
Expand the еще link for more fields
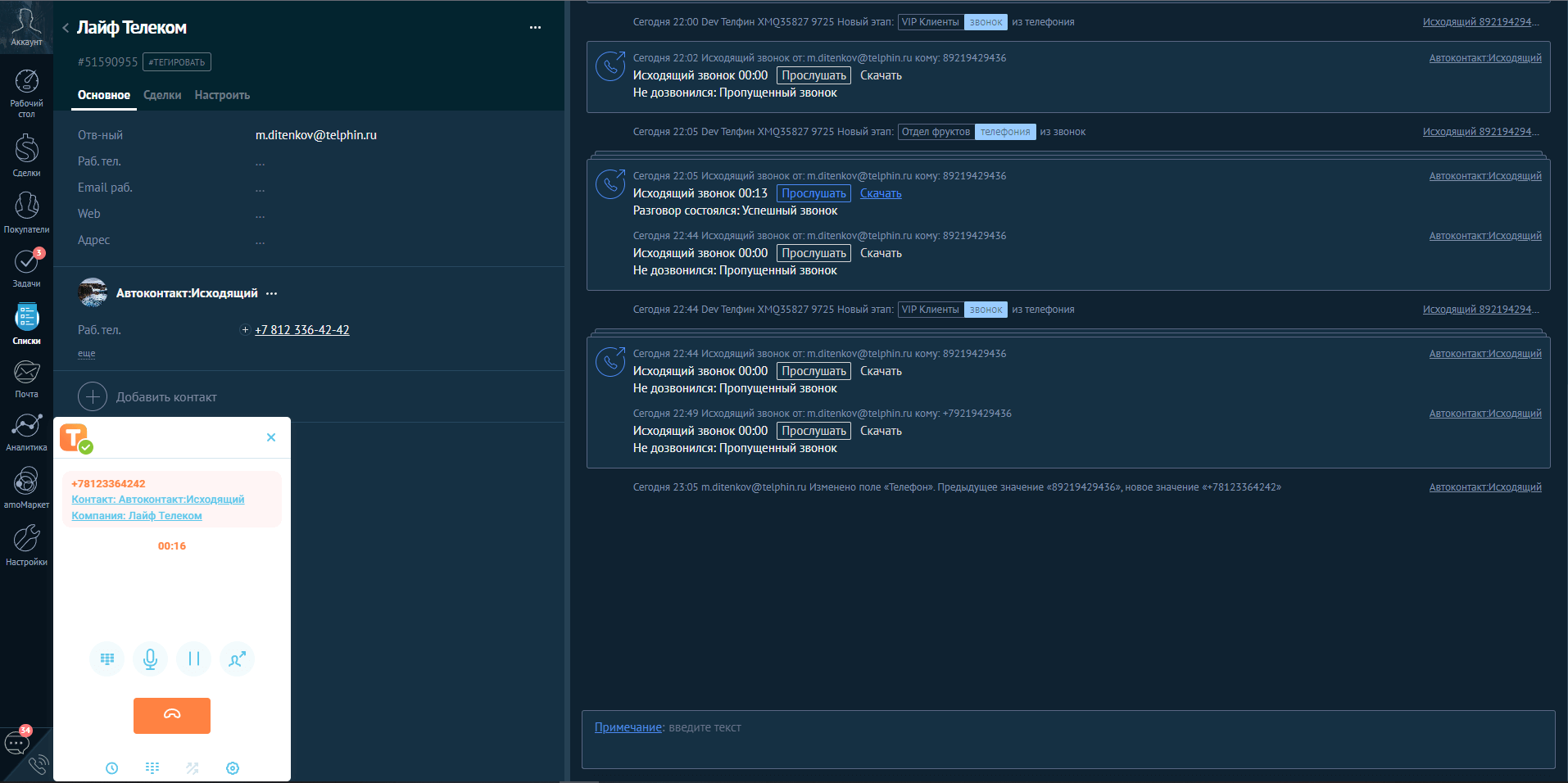pos(87,354)
